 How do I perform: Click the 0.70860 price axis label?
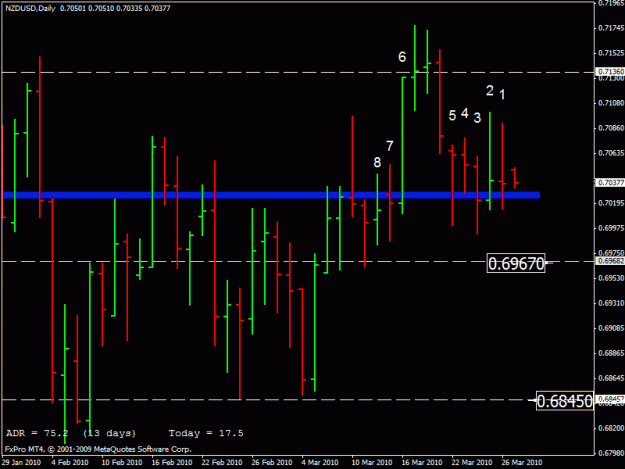(x=611, y=128)
